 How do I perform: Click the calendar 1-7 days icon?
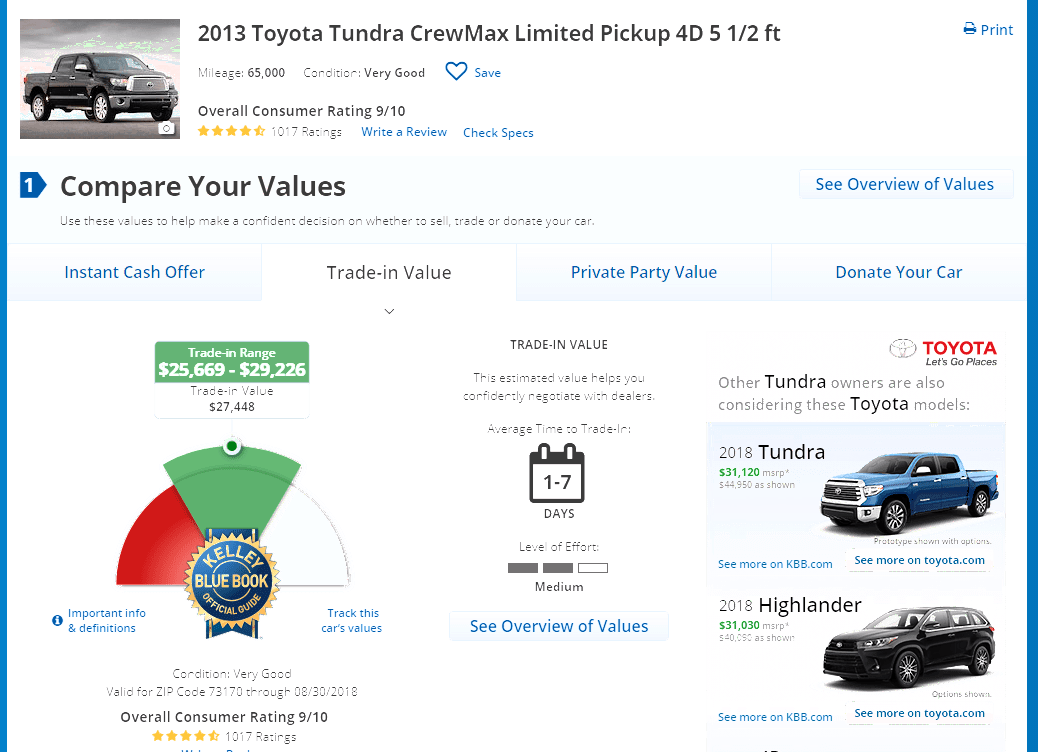point(557,473)
